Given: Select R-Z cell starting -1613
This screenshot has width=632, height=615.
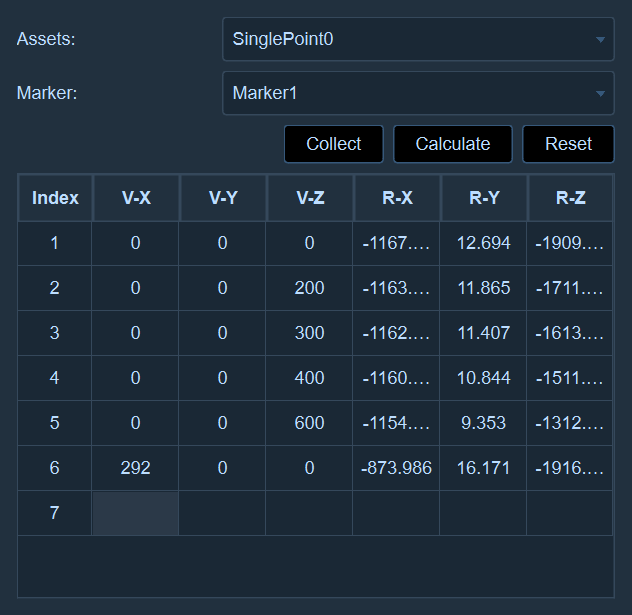Looking at the screenshot, I should [570, 333].
